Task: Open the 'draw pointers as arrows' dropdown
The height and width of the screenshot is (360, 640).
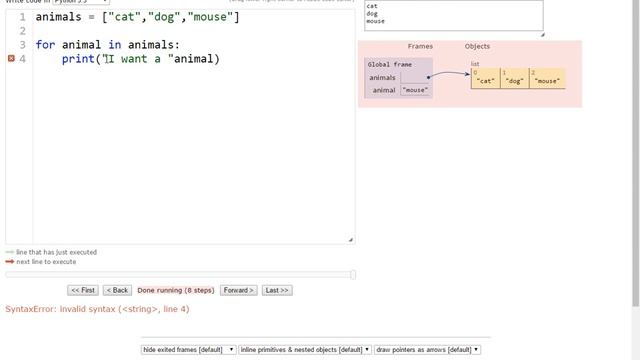Action: pos(427,350)
